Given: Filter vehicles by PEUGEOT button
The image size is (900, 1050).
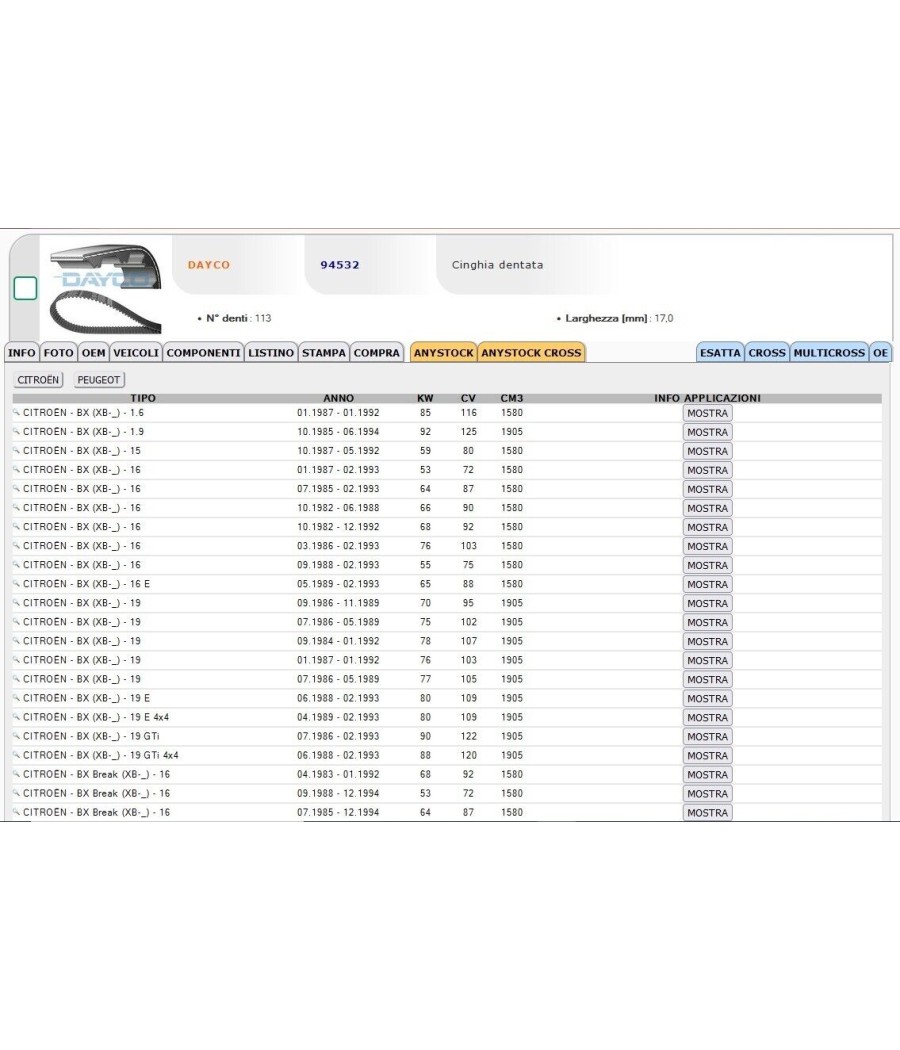Looking at the screenshot, I should (98, 380).
